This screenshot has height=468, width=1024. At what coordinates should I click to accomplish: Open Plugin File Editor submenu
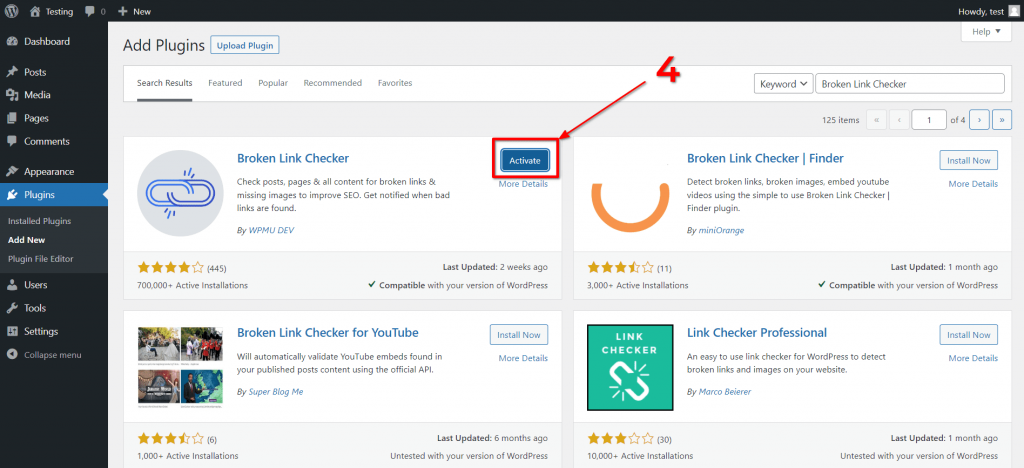pos(40,259)
